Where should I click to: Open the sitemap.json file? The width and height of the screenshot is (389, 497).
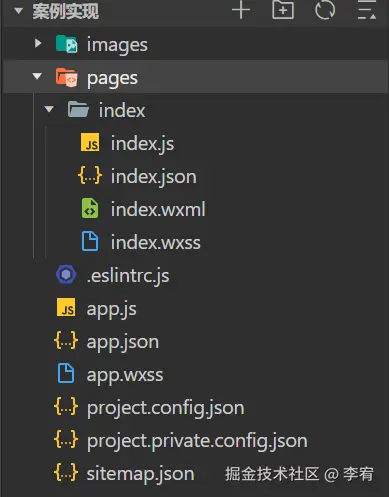[x=140, y=474]
